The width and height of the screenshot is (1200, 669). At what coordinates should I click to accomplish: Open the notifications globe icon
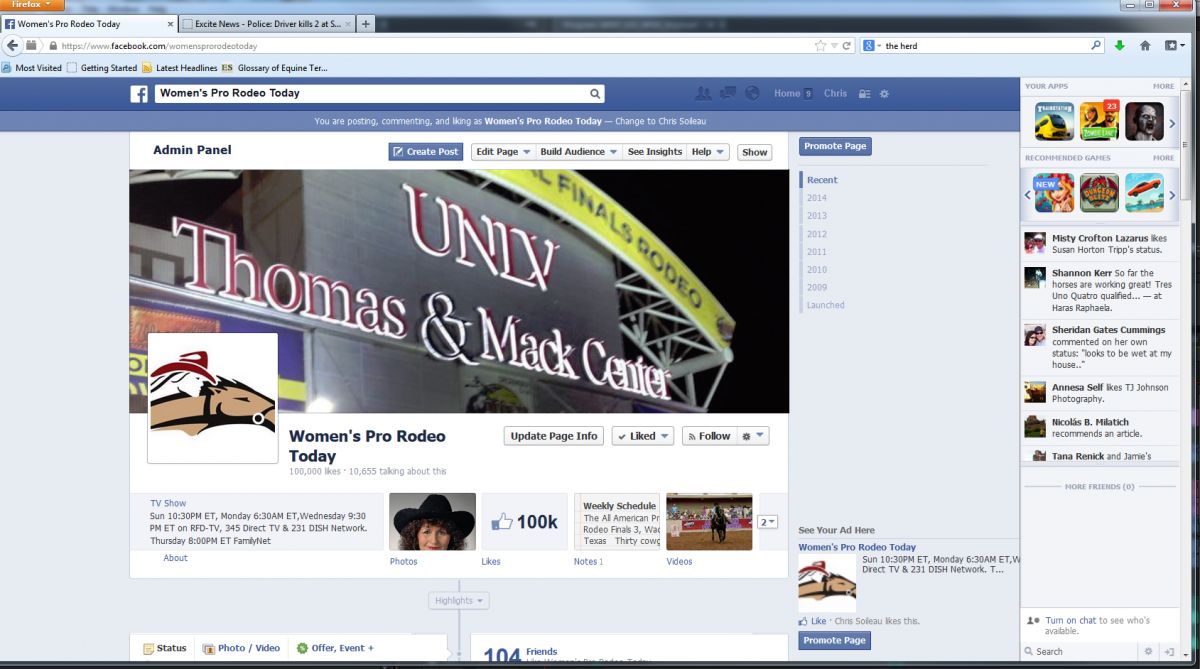[753, 93]
